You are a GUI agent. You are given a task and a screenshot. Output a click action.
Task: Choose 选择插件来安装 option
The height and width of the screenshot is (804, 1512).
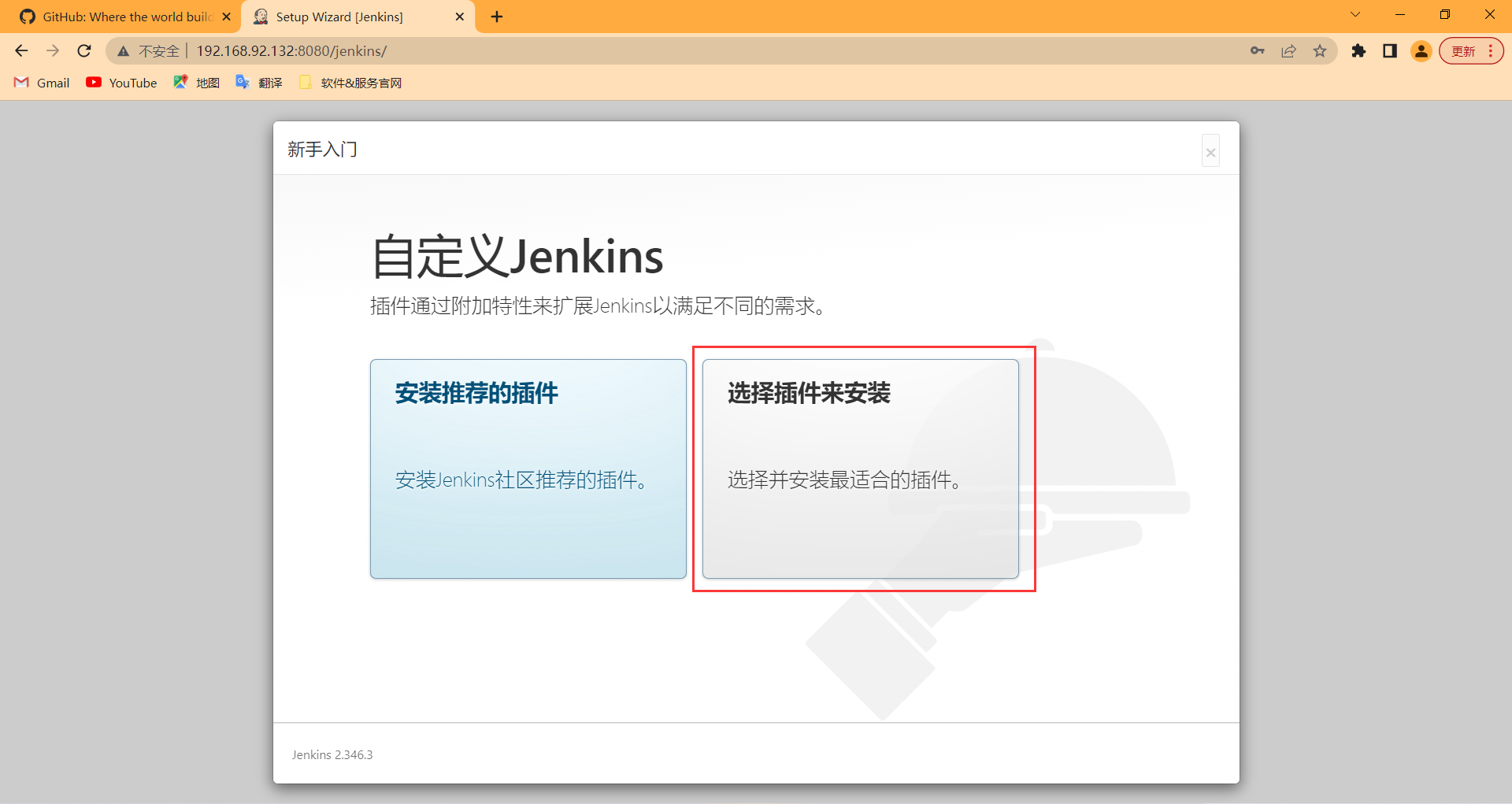pos(861,469)
